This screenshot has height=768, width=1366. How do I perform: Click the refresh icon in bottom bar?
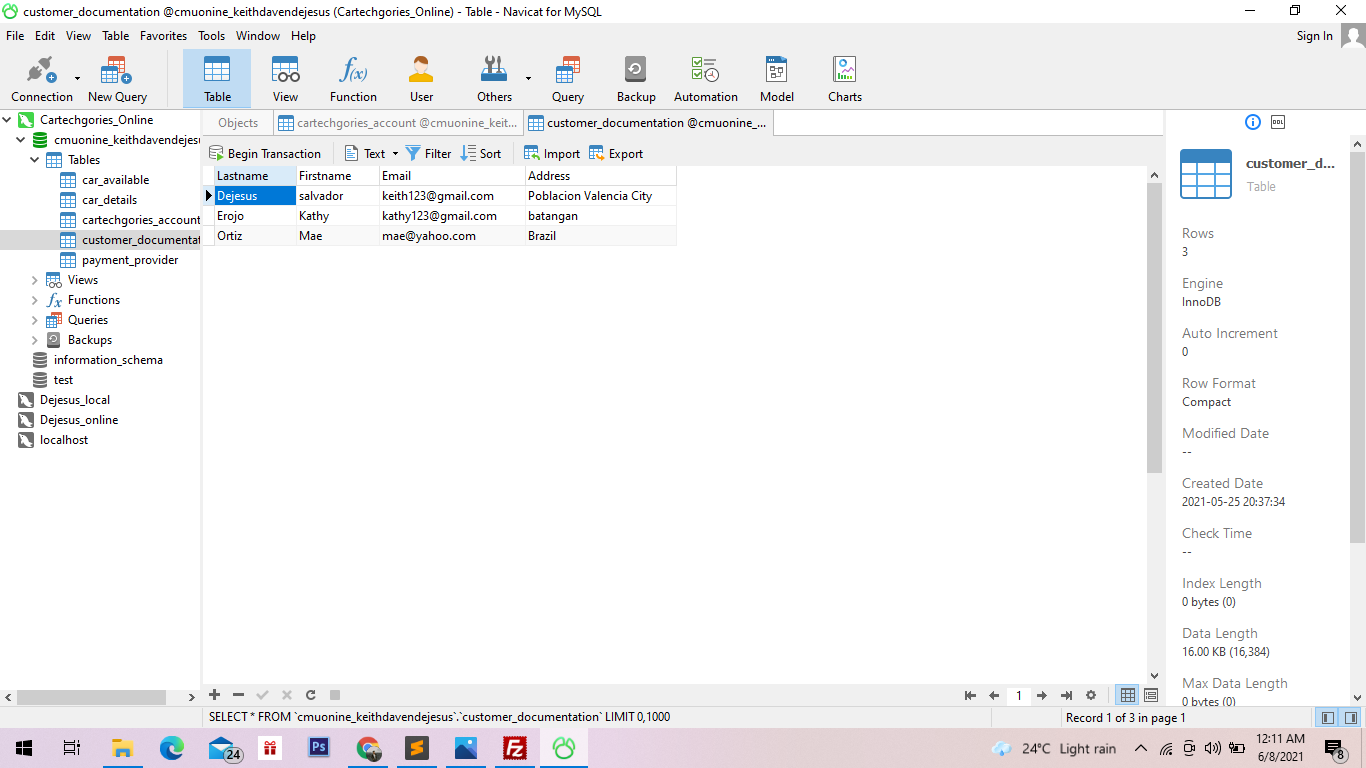point(311,695)
